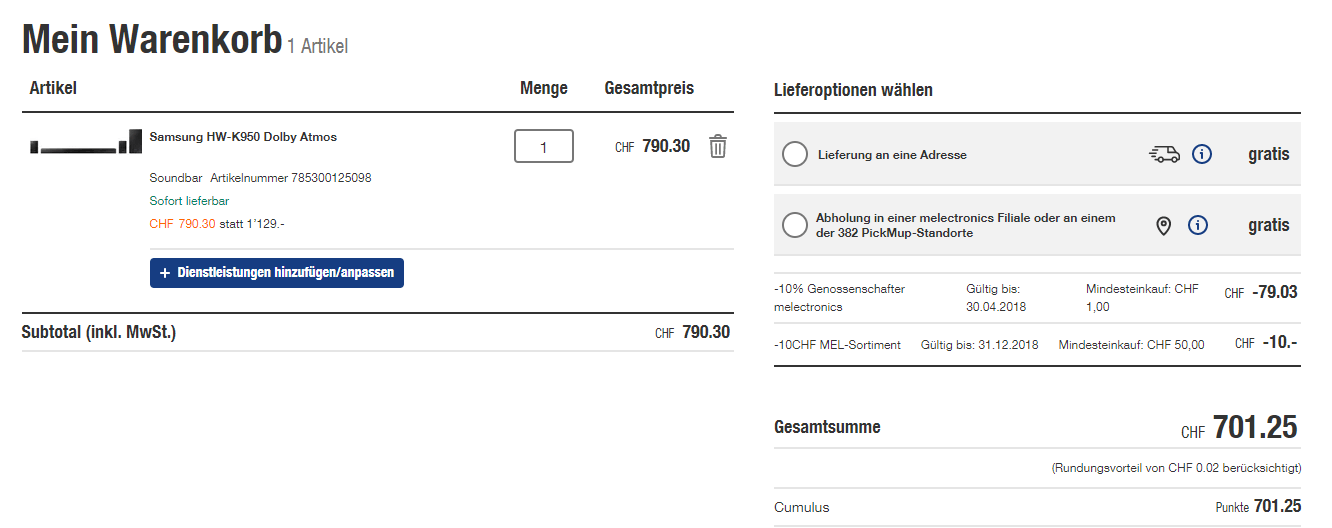Click the plus icon on Dienstleistungen button
Image resolution: width=1332 pixels, height=528 pixels.
pos(165,272)
